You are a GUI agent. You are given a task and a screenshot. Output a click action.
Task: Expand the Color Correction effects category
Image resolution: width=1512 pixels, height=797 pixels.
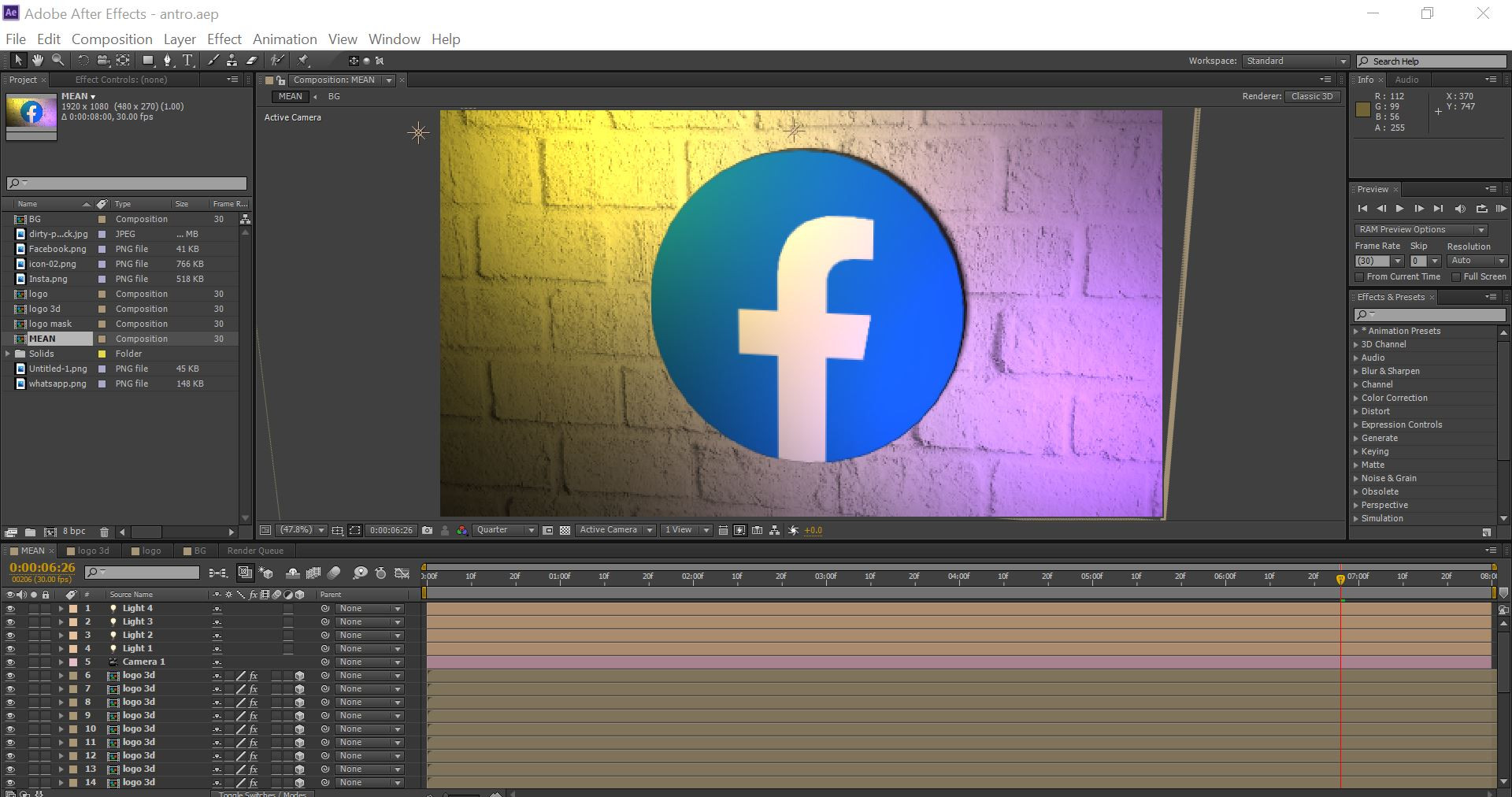click(1355, 398)
